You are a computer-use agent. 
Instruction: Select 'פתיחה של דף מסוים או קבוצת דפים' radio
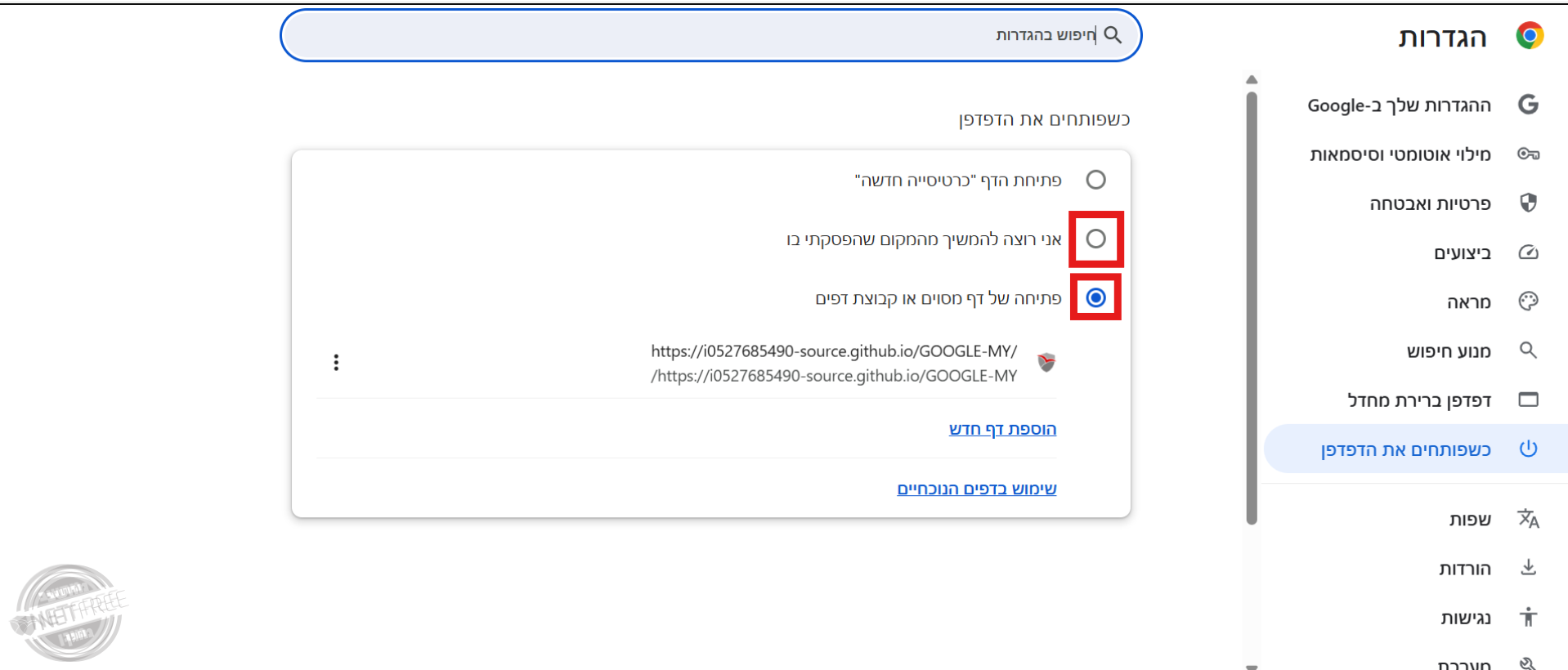1095,297
